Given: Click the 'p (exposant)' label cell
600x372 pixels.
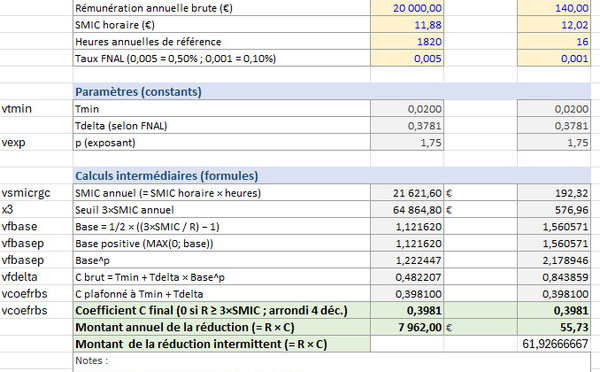Looking at the screenshot, I should pos(222,142).
